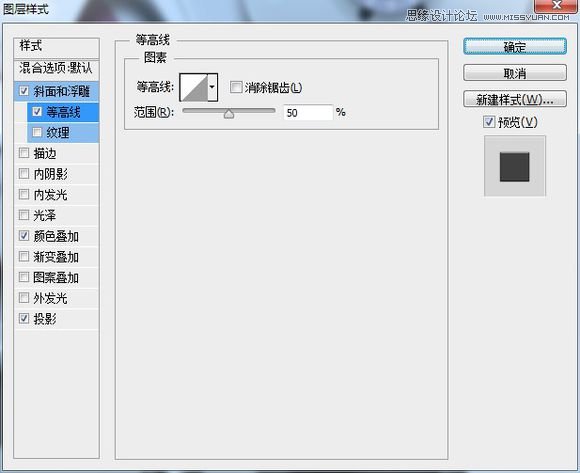Toggle the 预览(V) checkbox
This screenshot has height=473, width=580.
(489, 122)
